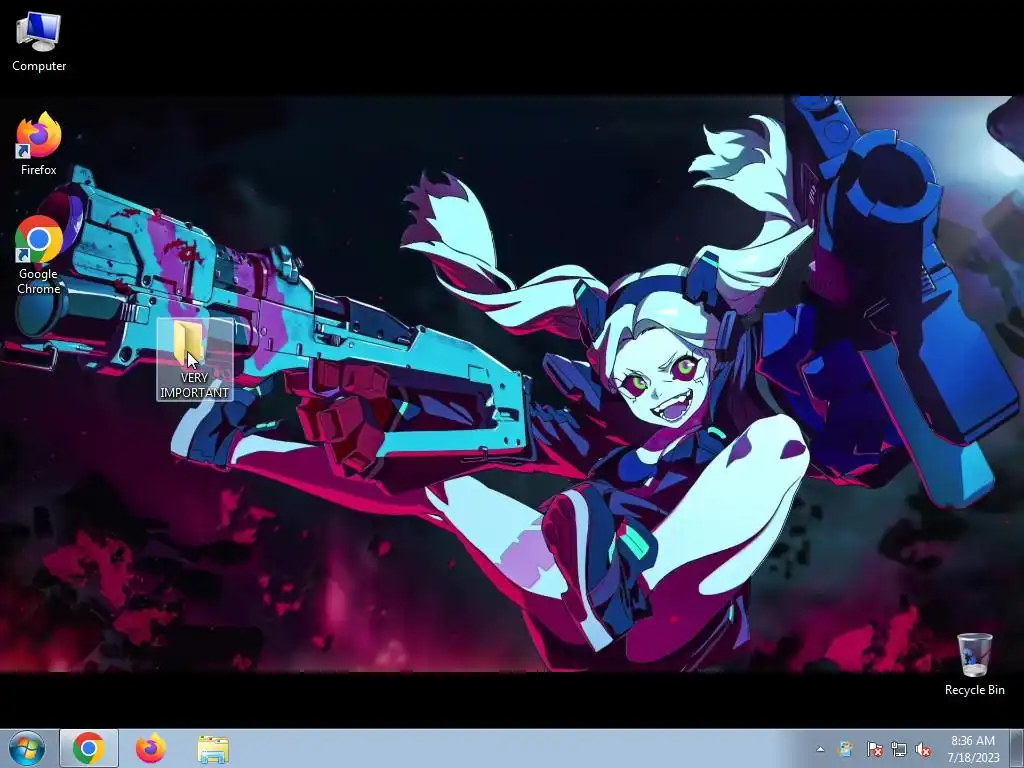Viewport: 1024px width, 768px height.
Task: Open Chrome from the taskbar
Action: pyautogui.click(x=89, y=748)
